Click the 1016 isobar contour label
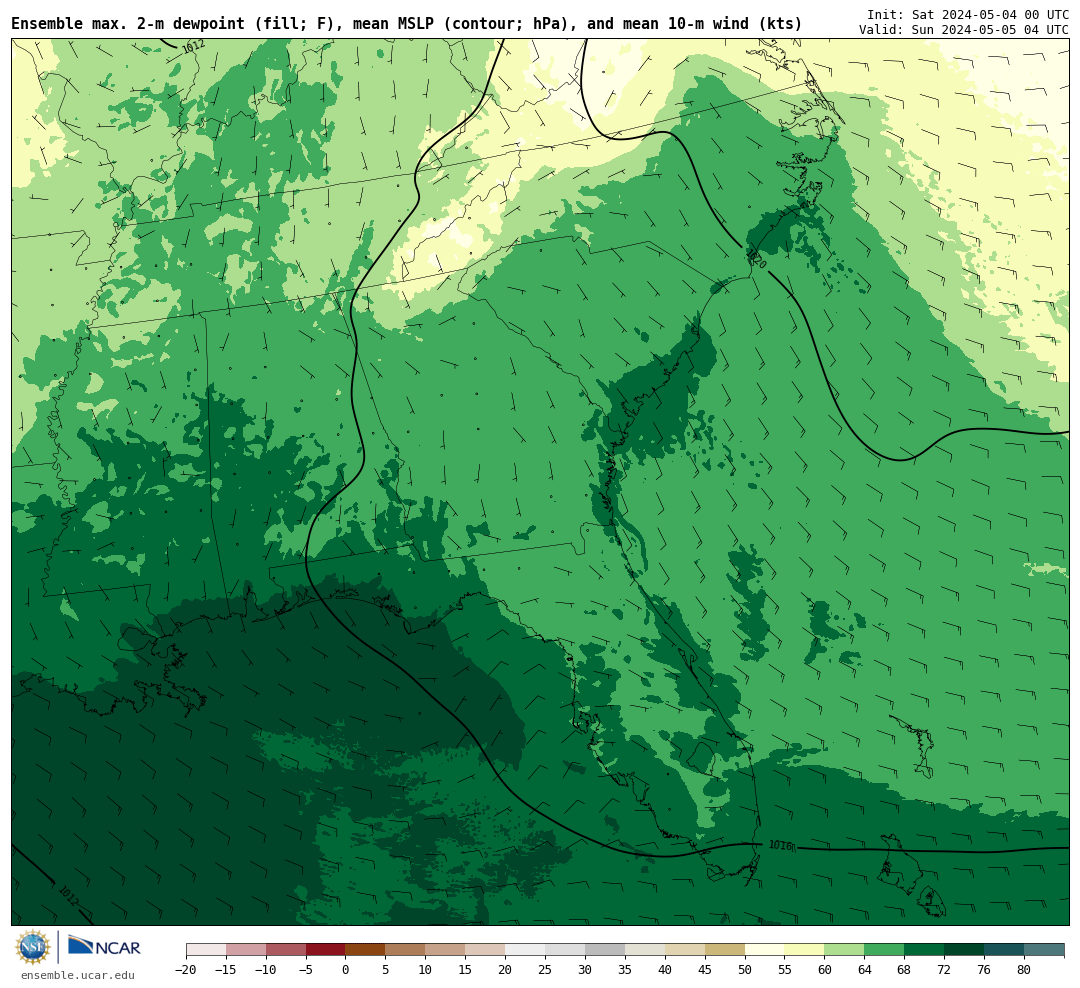Screen dimensions: 1080x988 (780, 845)
